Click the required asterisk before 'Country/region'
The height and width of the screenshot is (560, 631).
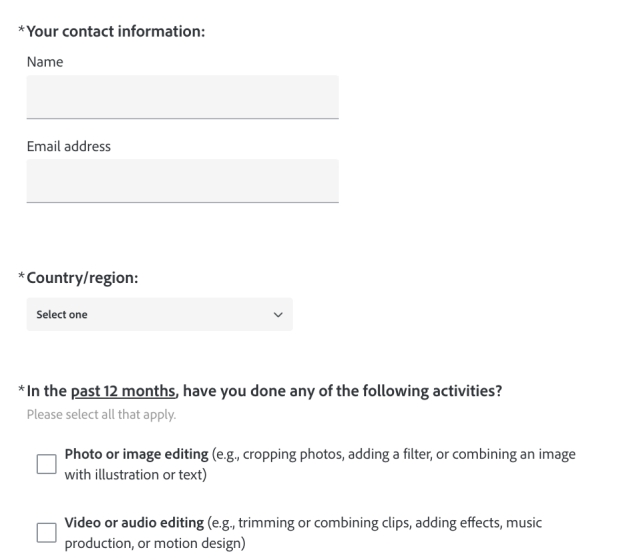[x=22, y=276]
